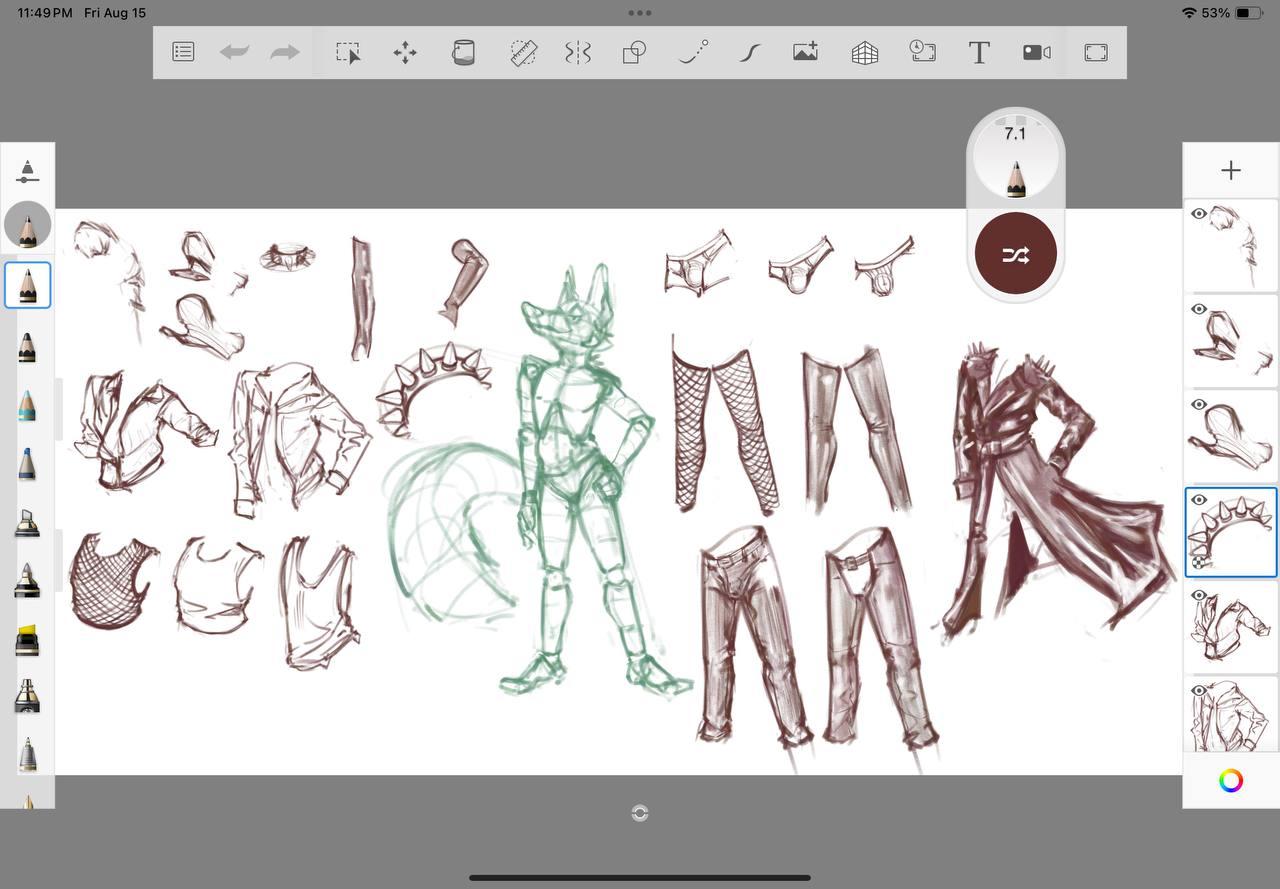This screenshot has height=889, width=1280.
Task: Open the Perspective Guides grid tool
Action: [865, 52]
